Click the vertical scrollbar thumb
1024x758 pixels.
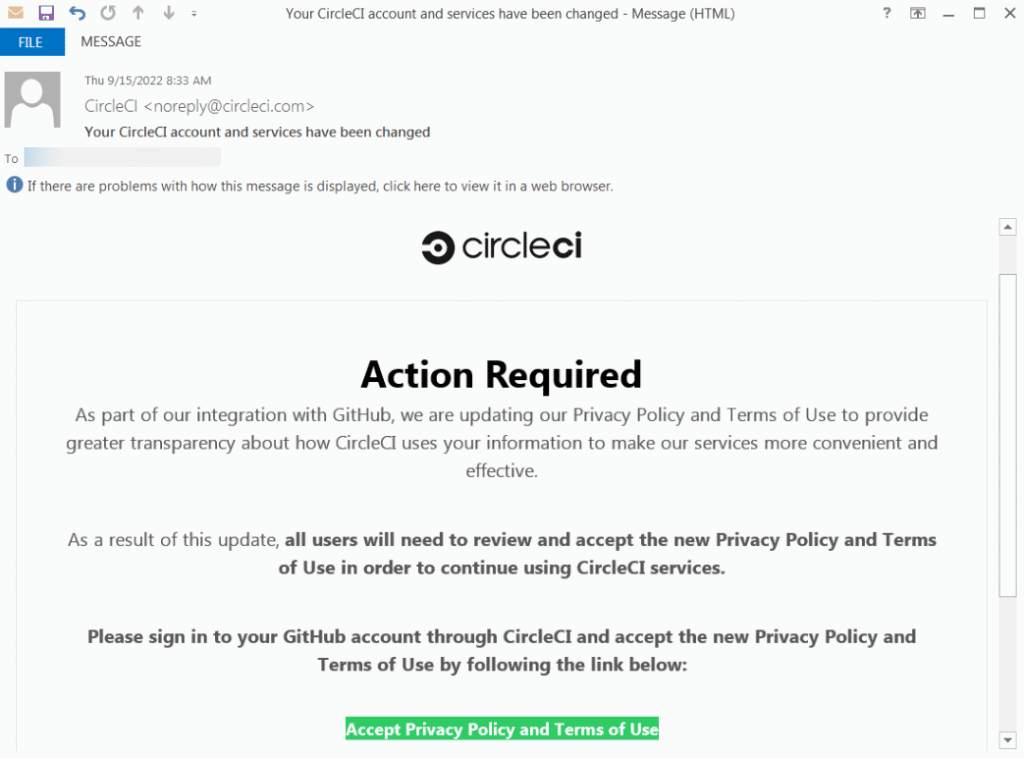click(1008, 435)
